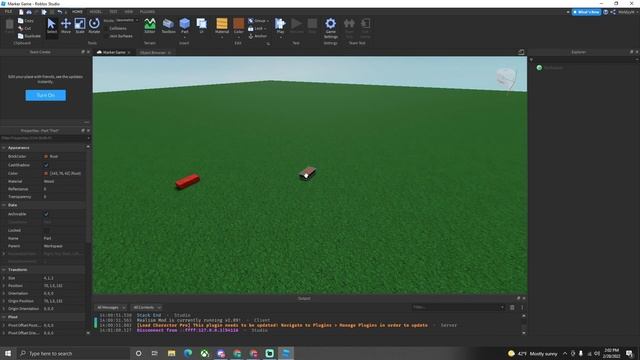Click the Copy clipboard icon
Image resolution: width=640 pixels, height=360 pixels.
[20, 20]
